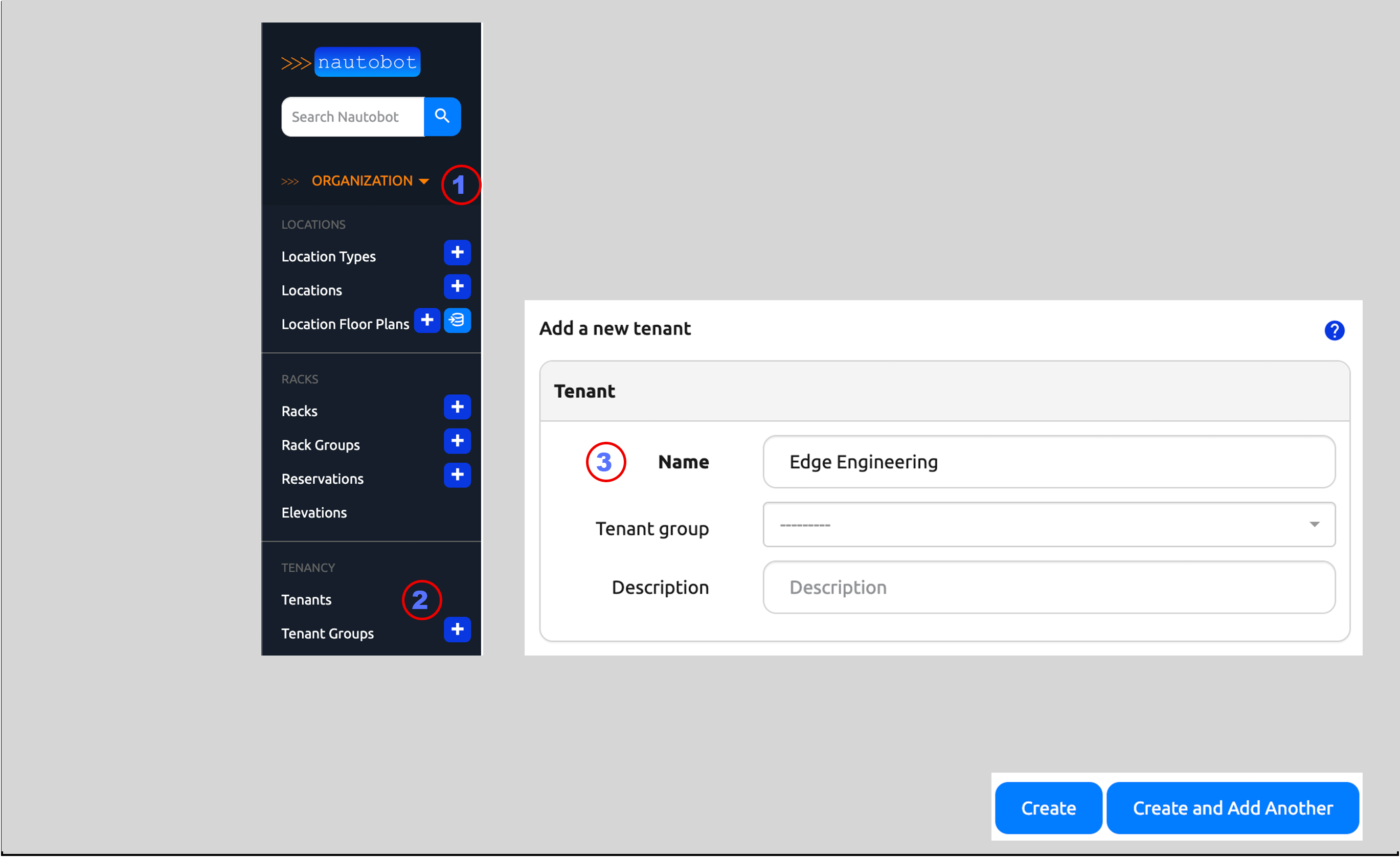This screenshot has width=1400, height=857.
Task: Click the Description input field
Action: pos(1049,587)
